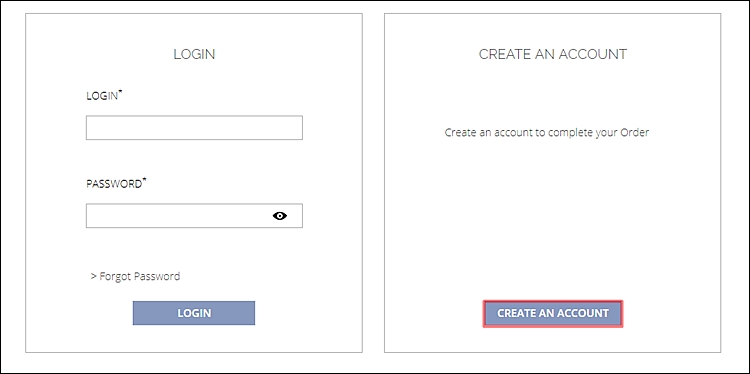Select the LOGIN panel heading
750x374 pixels.
pos(194,54)
